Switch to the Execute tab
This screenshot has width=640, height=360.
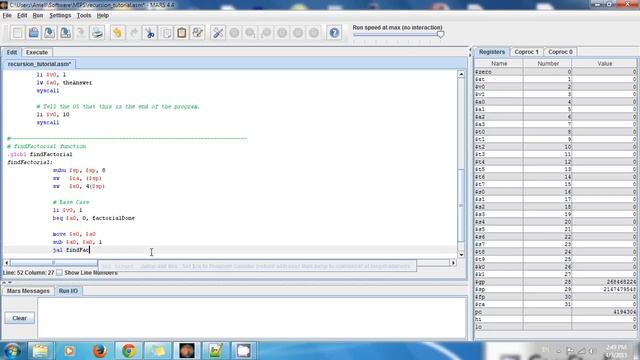37,52
